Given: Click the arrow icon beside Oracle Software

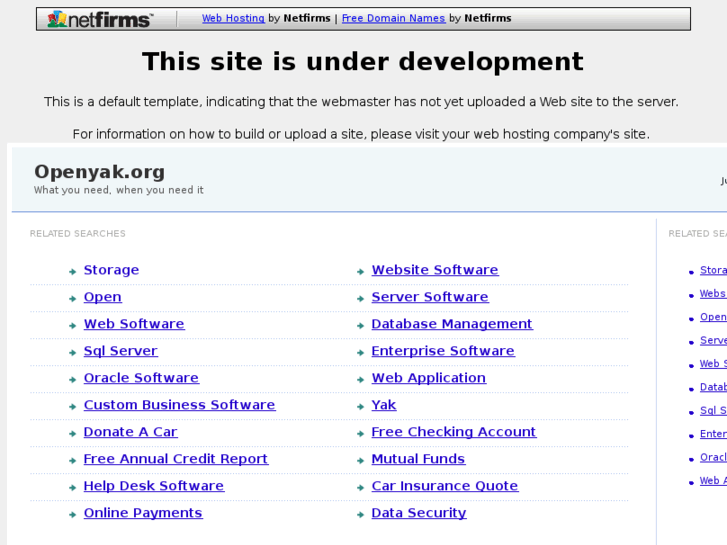Looking at the screenshot, I should [72, 379].
